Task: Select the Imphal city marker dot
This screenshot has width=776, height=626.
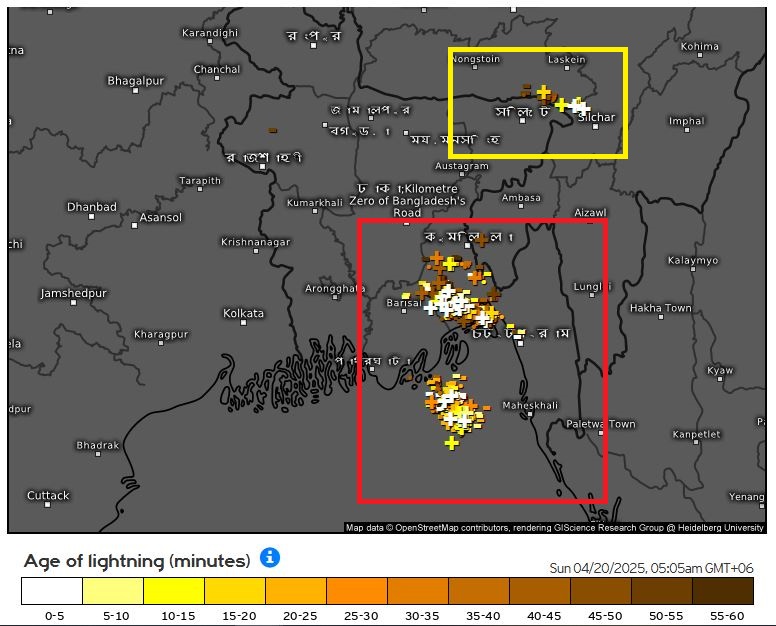Action: (685, 132)
